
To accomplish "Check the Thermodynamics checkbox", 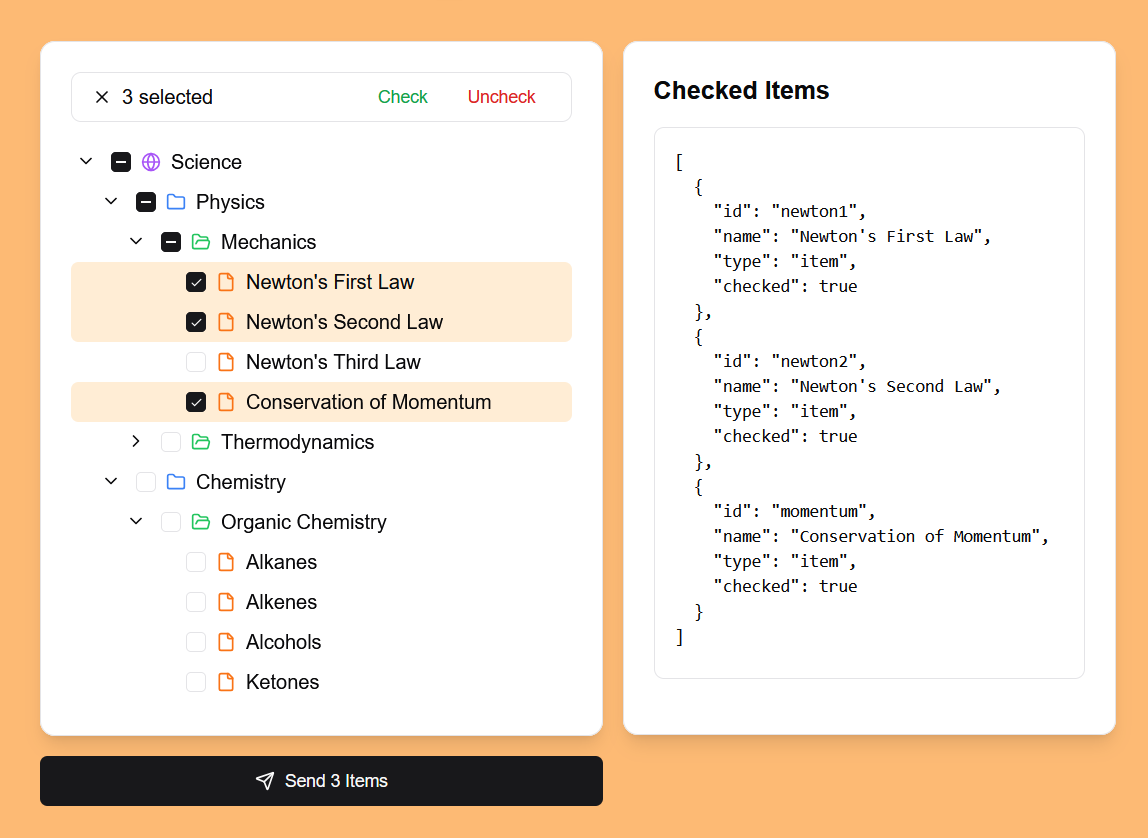I will point(171,441).
